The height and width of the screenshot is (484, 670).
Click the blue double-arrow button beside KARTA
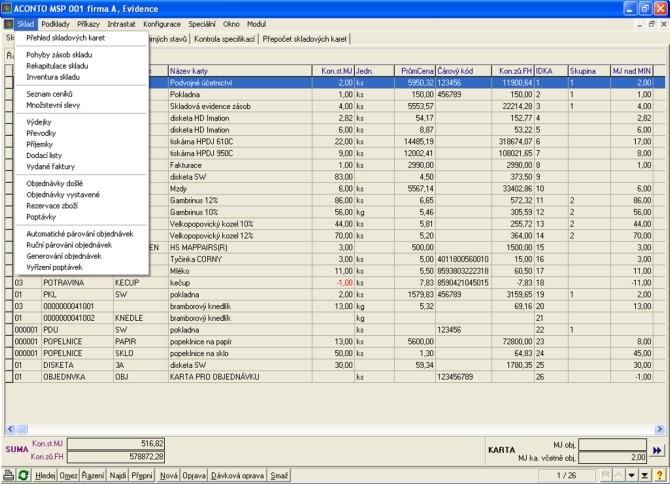657,451
